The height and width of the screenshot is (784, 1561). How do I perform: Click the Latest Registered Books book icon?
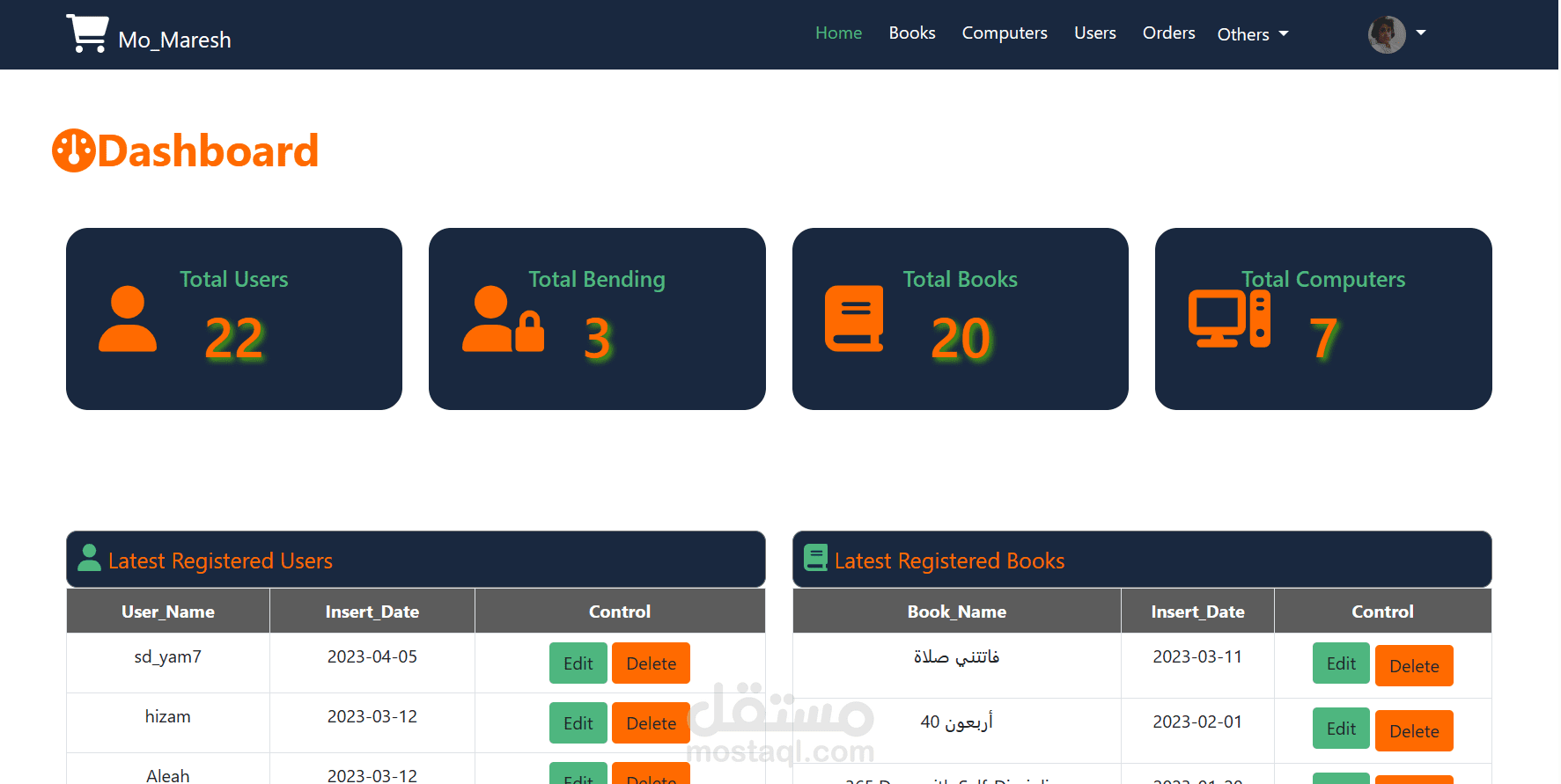(x=816, y=558)
